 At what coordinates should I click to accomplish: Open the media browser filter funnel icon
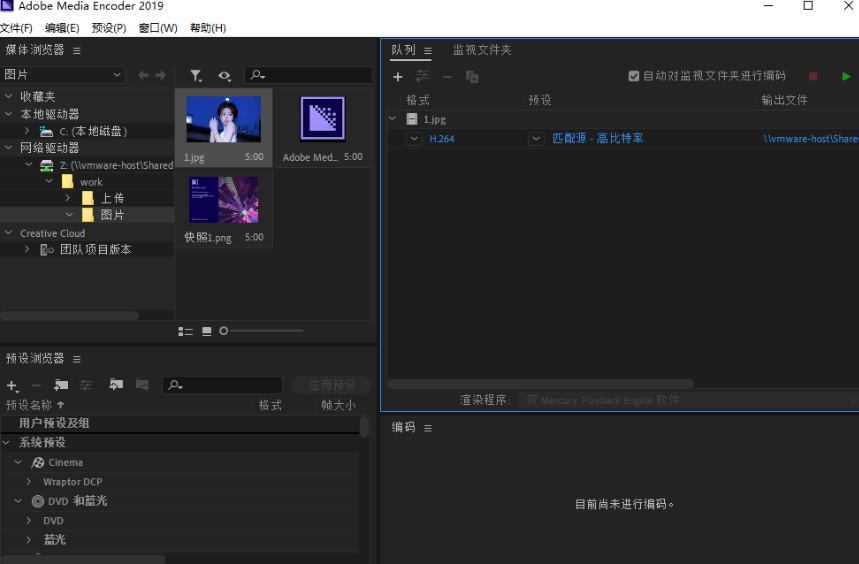196,76
